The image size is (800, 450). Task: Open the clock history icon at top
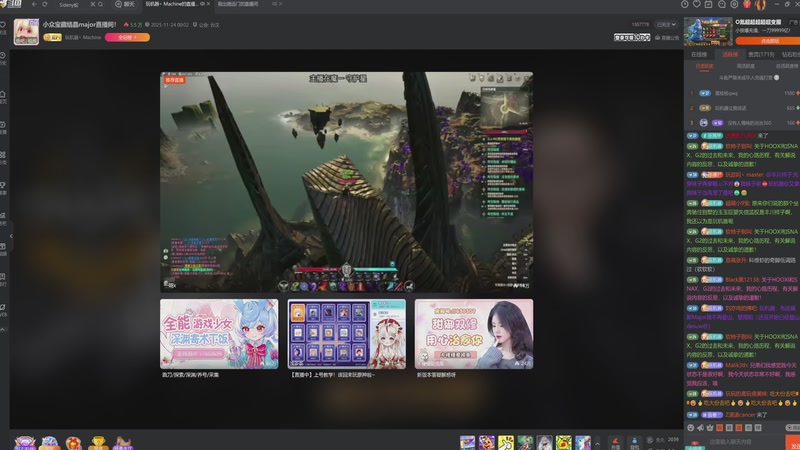point(685,4)
